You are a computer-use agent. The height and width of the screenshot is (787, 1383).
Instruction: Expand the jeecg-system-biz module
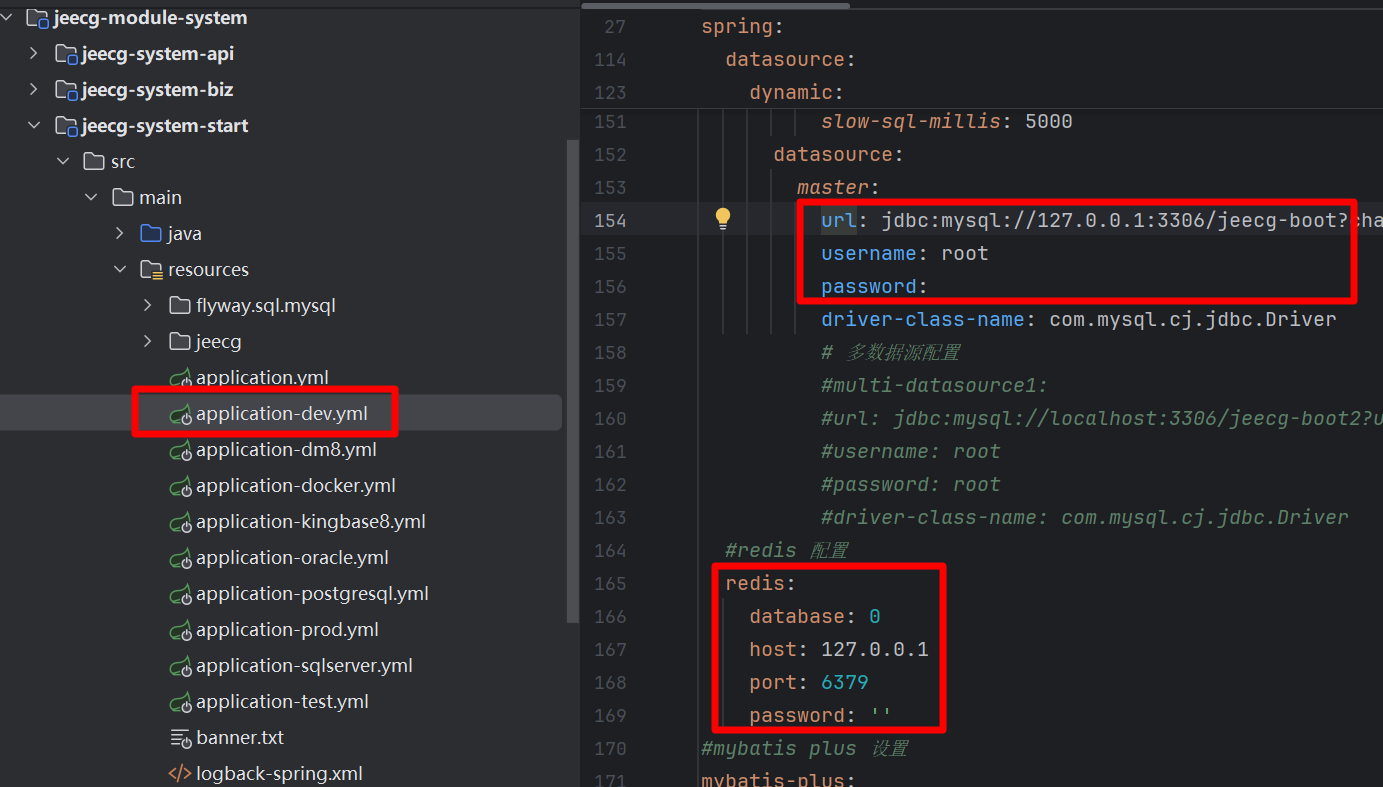pyautogui.click(x=34, y=90)
